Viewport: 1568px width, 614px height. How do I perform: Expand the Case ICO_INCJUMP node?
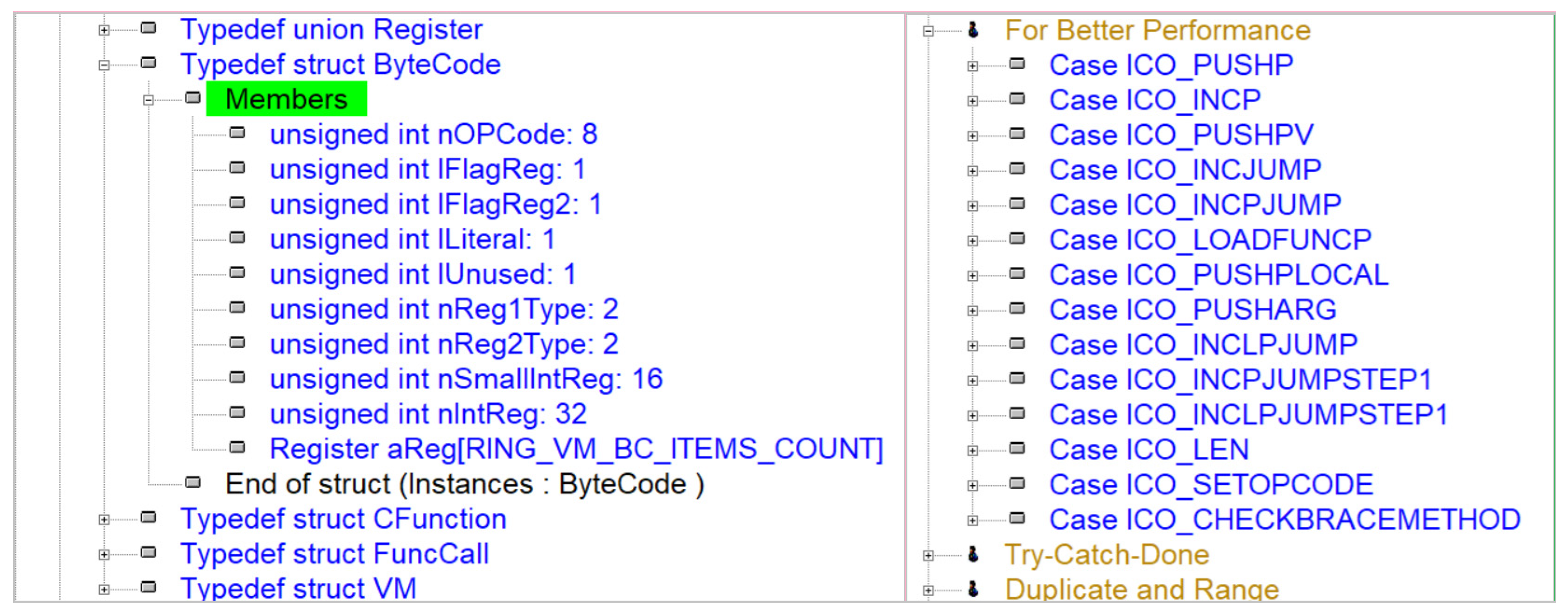click(x=973, y=171)
